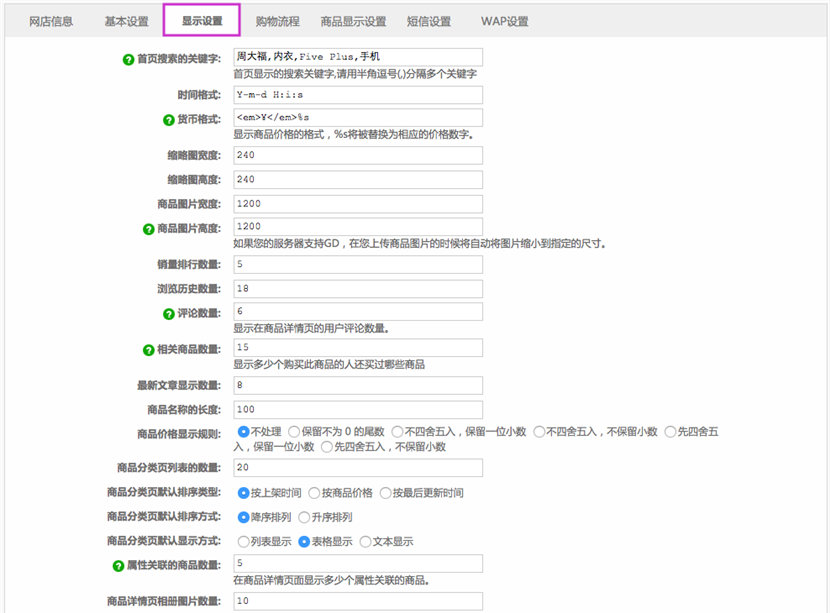Click the 商品价格显示规则 label
Image resolution: width=830 pixels, height=613 pixels.
[x=179, y=434]
